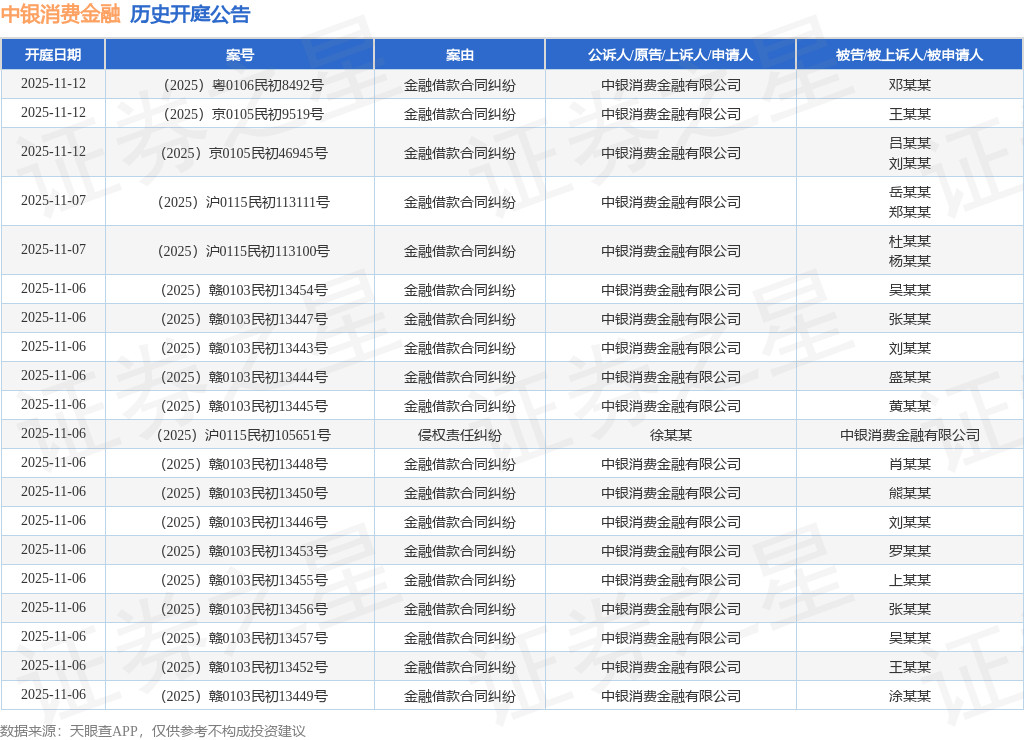Click defendant 王某某 in 9519号 row
The image size is (1024, 740).
(x=910, y=114)
